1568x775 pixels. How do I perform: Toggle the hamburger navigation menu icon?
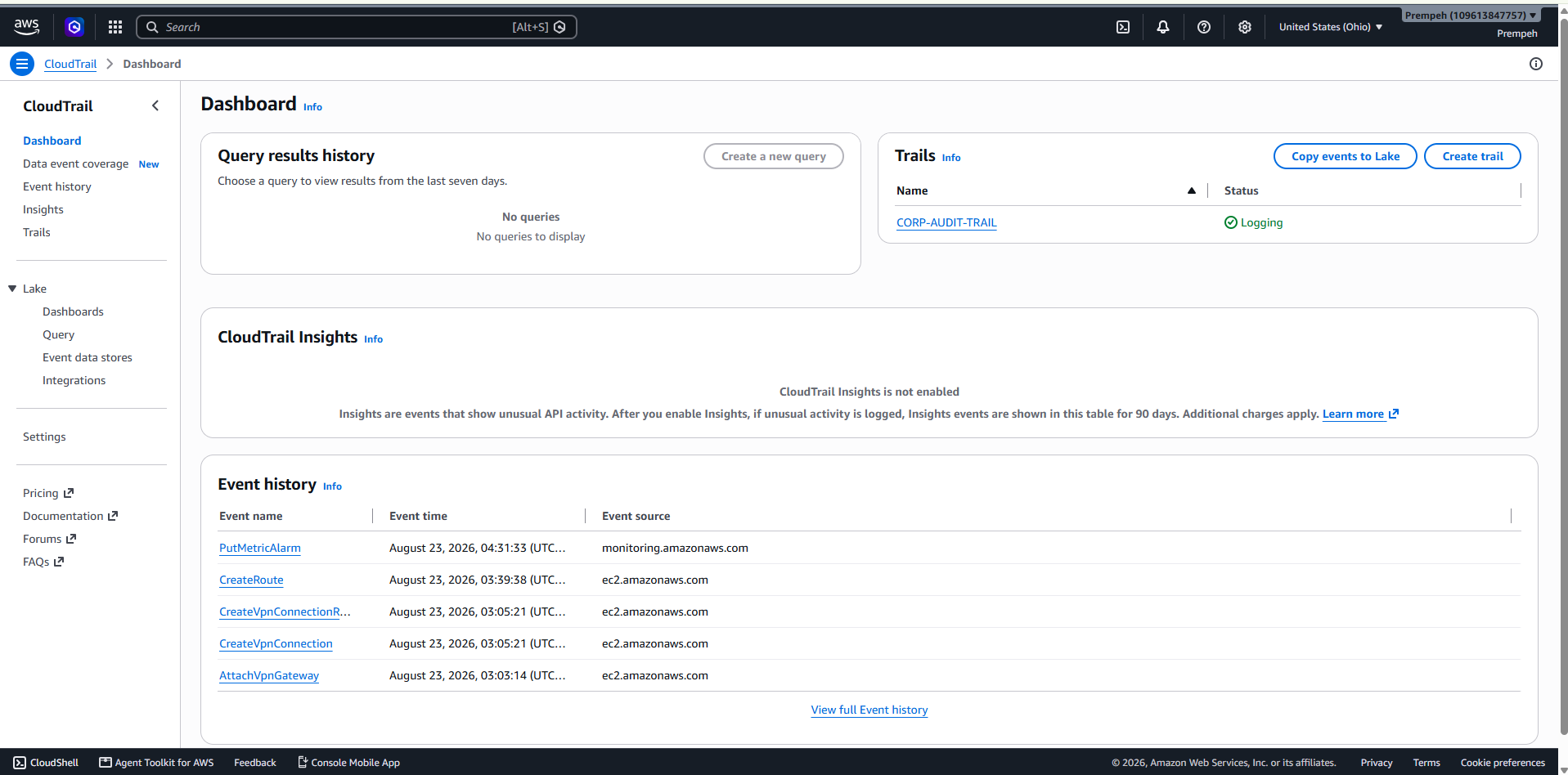(x=22, y=64)
